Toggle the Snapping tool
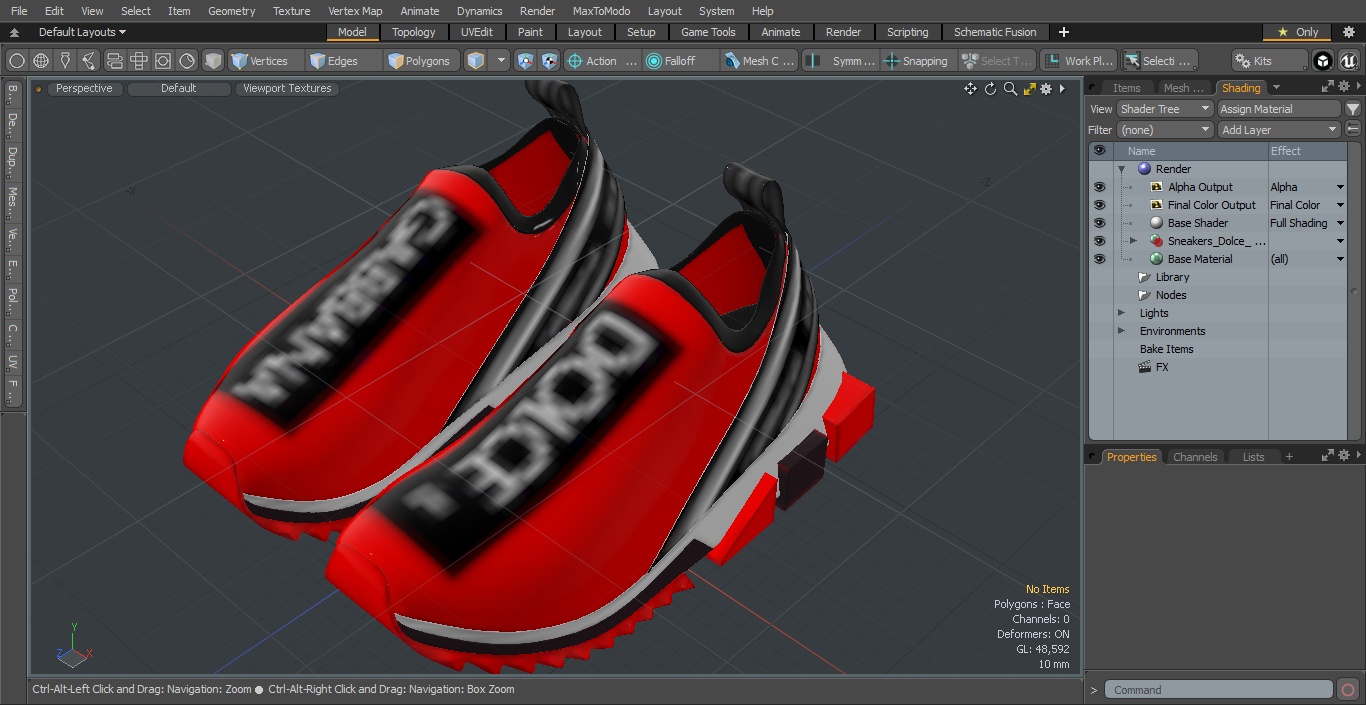This screenshot has height=705, width=1366. [916, 61]
